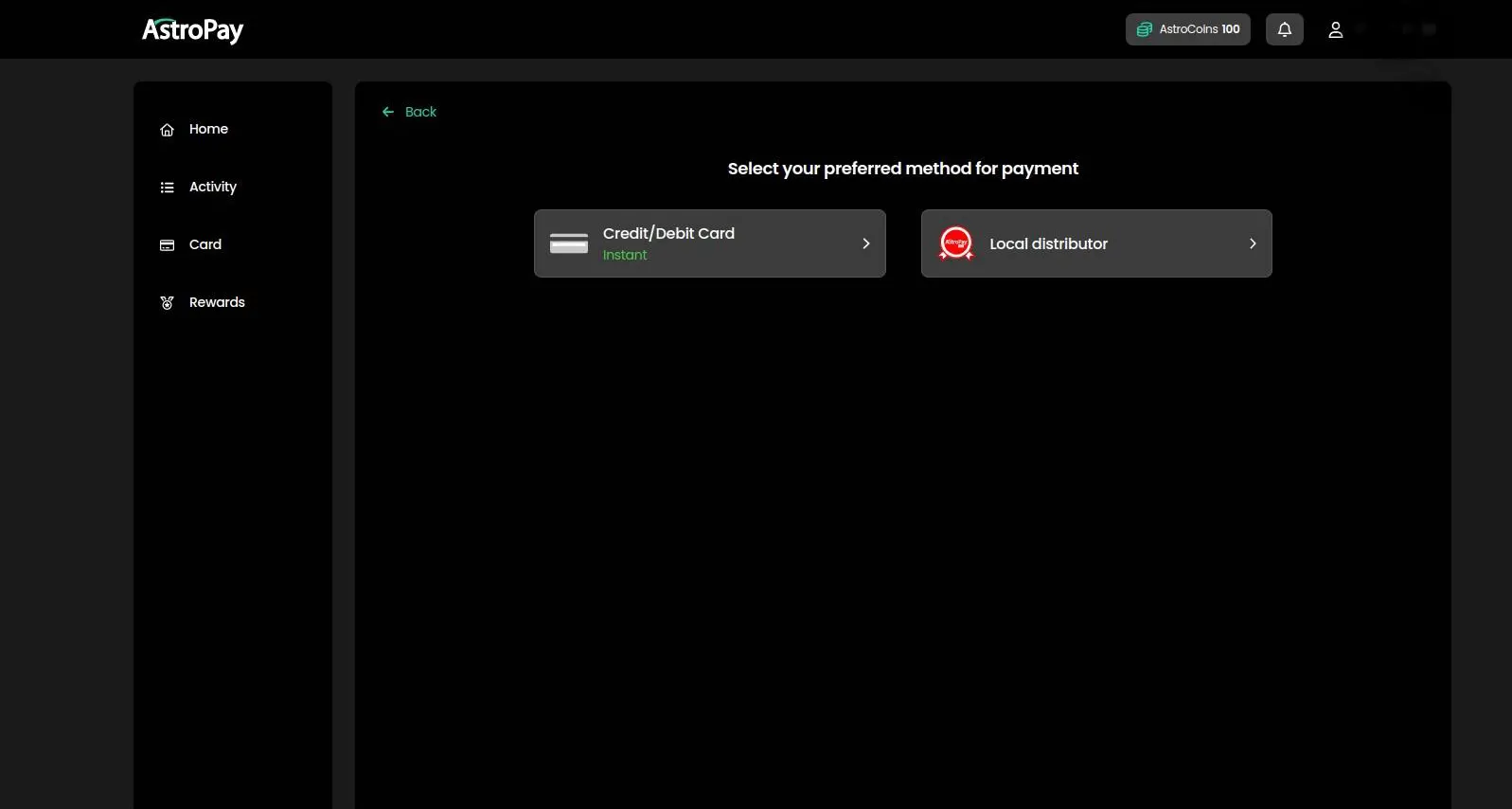Image resolution: width=1512 pixels, height=809 pixels.
Task: Click the AstroPay logo
Action: (x=192, y=30)
